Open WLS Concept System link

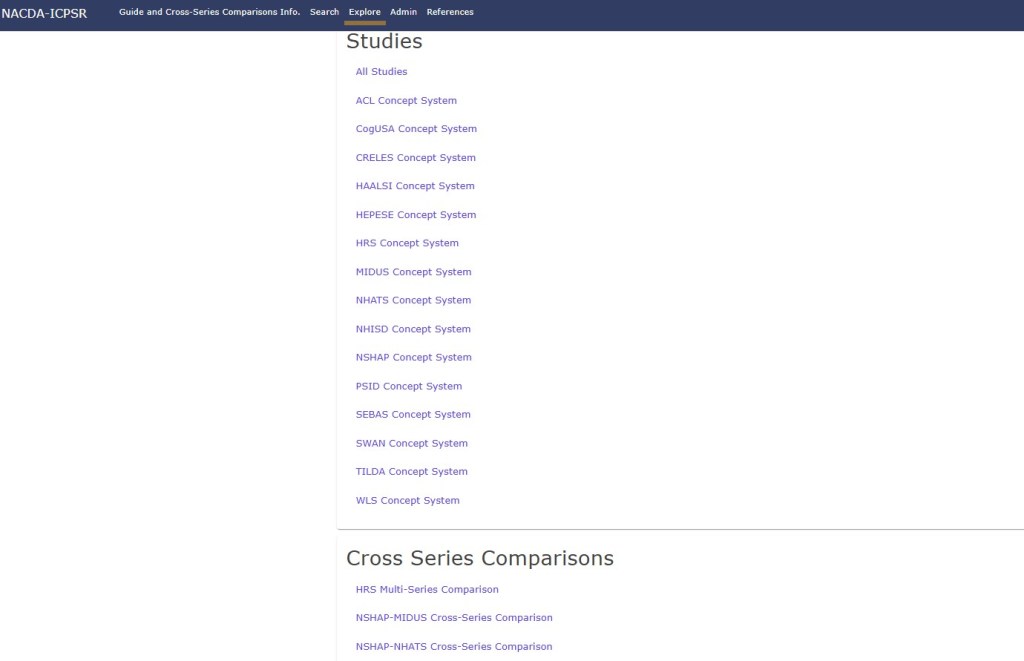point(407,501)
